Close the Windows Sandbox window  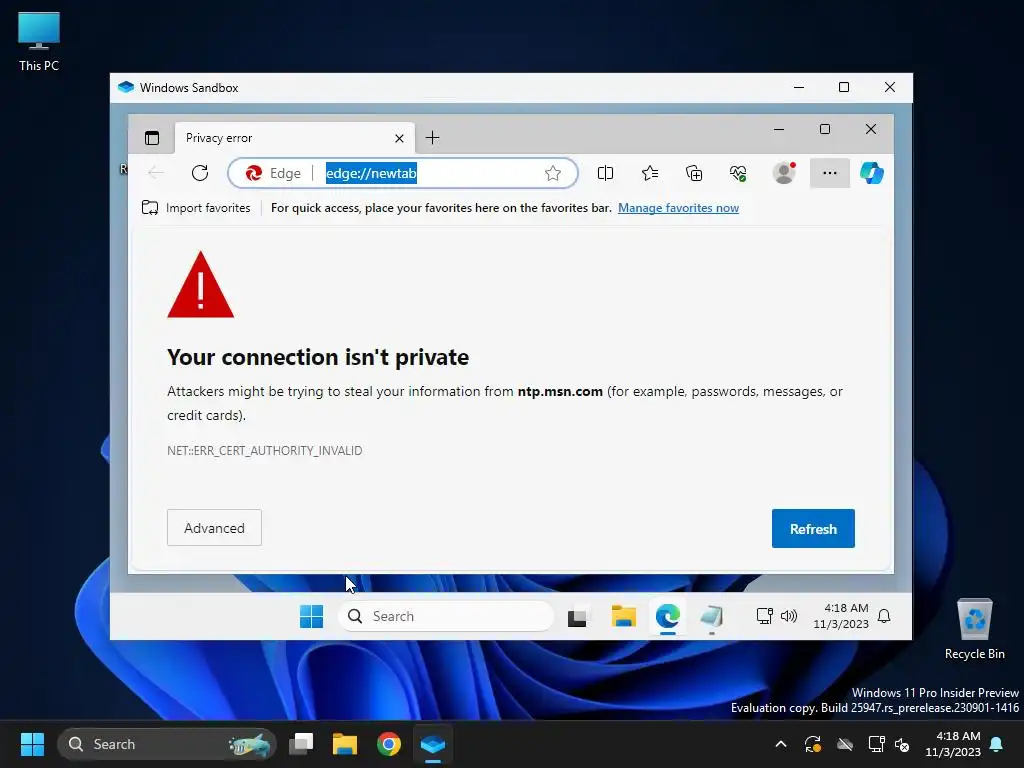[889, 88]
